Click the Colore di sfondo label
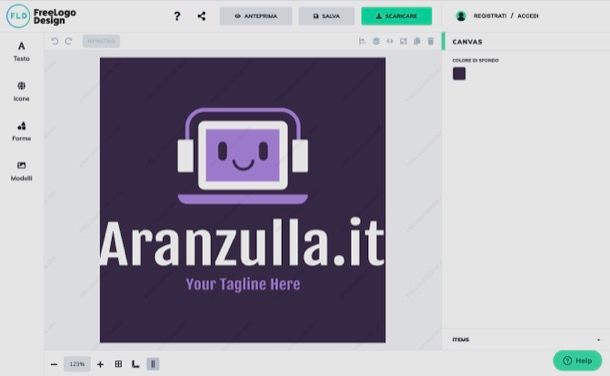This screenshot has width=610, height=376. pos(475,60)
